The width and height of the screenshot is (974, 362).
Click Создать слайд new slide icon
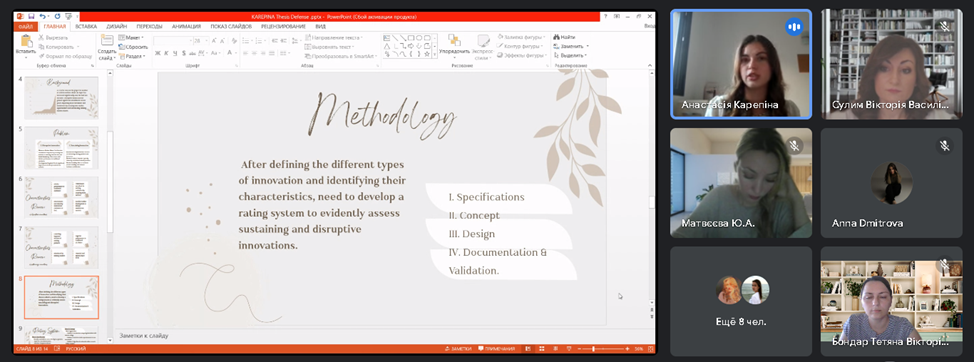pyautogui.click(x=107, y=40)
